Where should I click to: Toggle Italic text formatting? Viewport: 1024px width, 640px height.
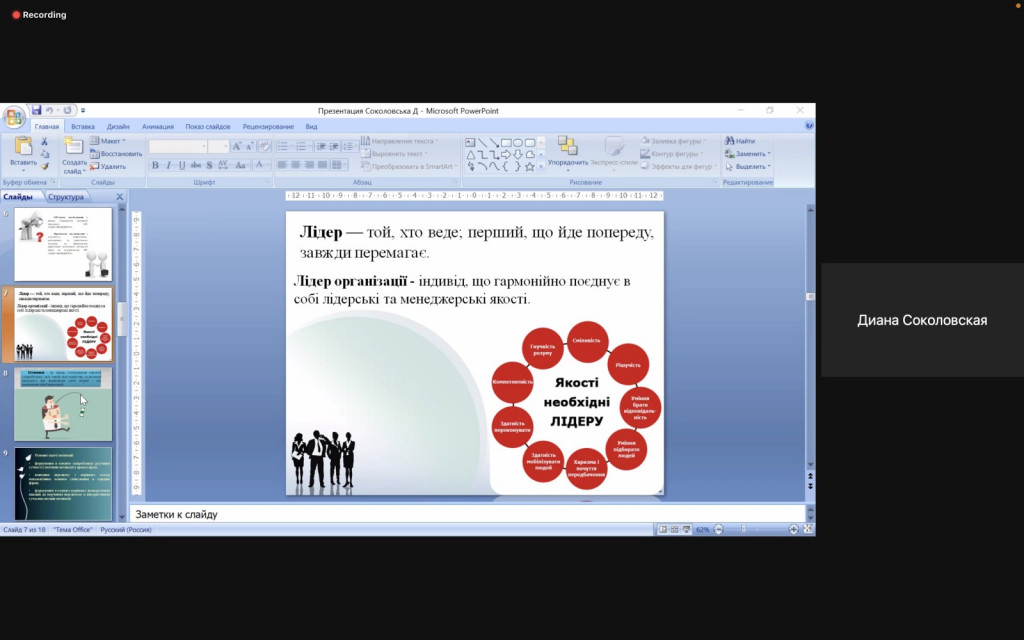[168, 165]
